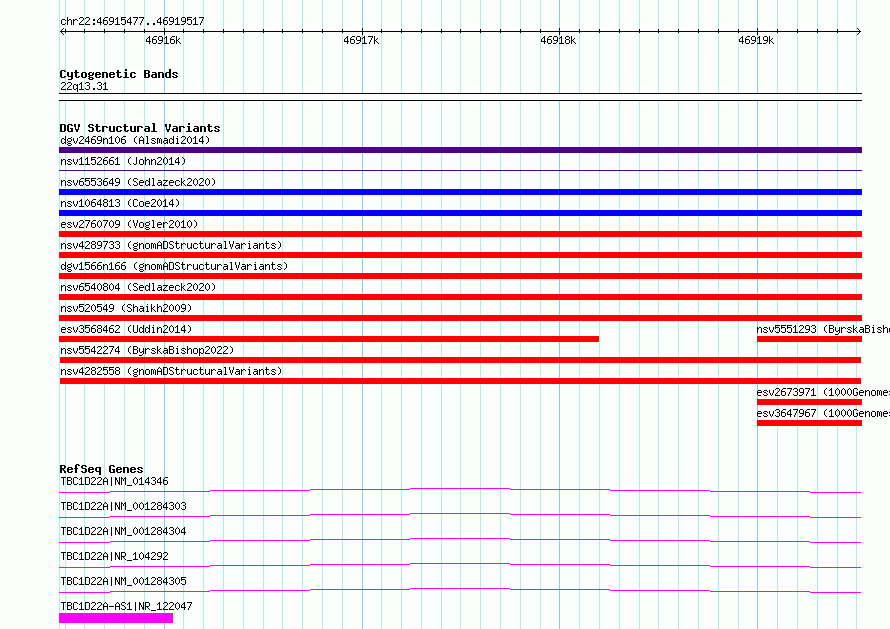
Task: Click the 46916k ruler tick label
Action: [163, 40]
